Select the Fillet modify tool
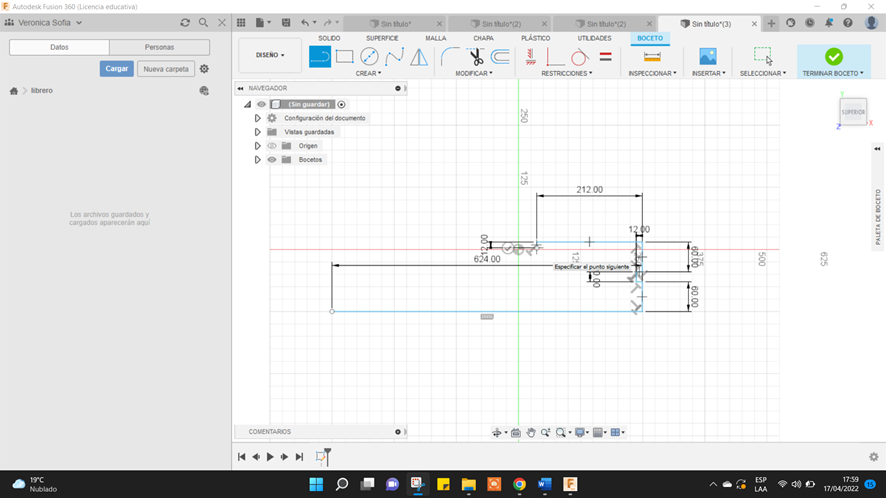886x498 pixels. (450, 57)
